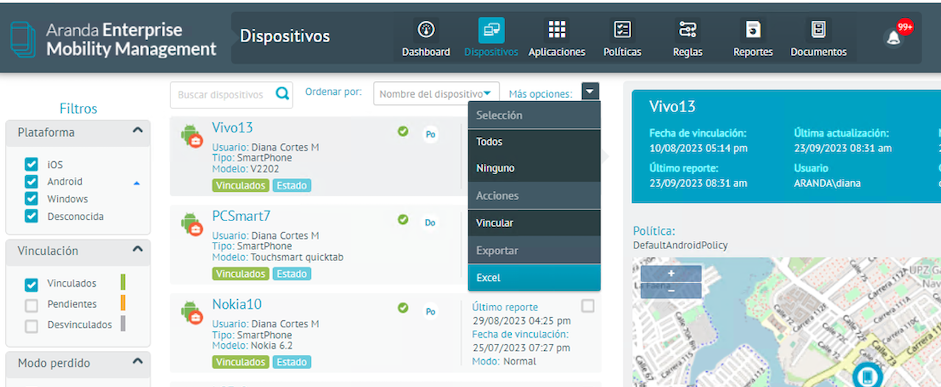This screenshot has width=941, height=387.
Task: Click the green Vinculados color bar
Action: (123, 283)
